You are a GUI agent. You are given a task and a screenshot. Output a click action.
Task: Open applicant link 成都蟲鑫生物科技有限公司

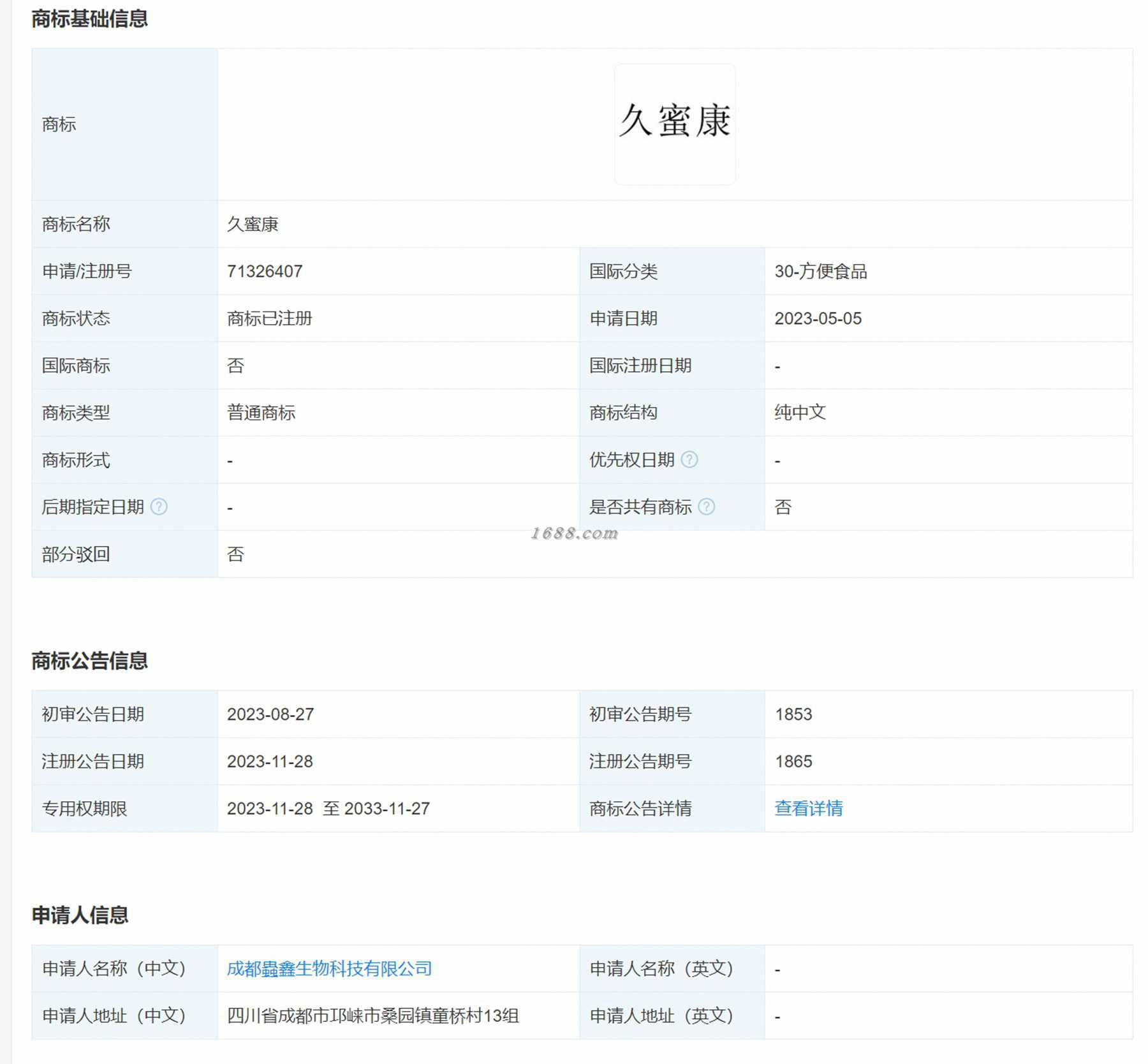(x=329, y=969)
